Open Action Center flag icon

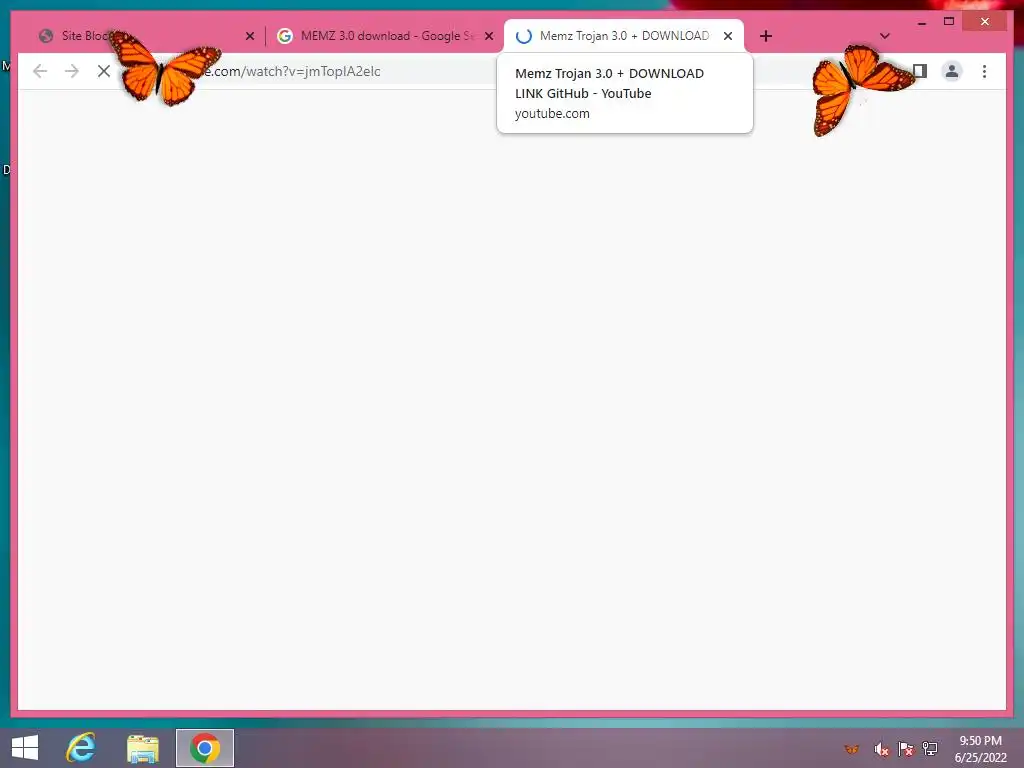pyautogui.click(x=906, y=749)
